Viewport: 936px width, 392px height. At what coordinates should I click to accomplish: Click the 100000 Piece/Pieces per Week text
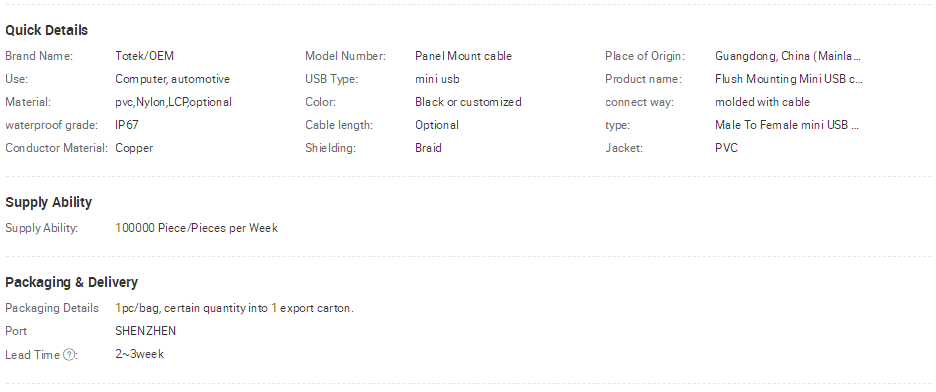(x=196, y=229)
